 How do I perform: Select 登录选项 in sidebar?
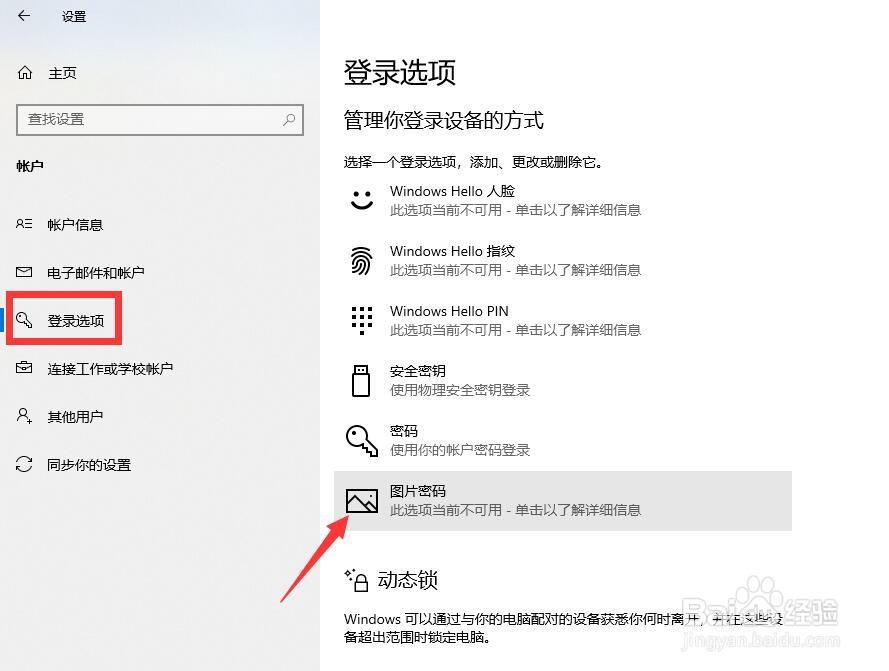click(76, 321)
